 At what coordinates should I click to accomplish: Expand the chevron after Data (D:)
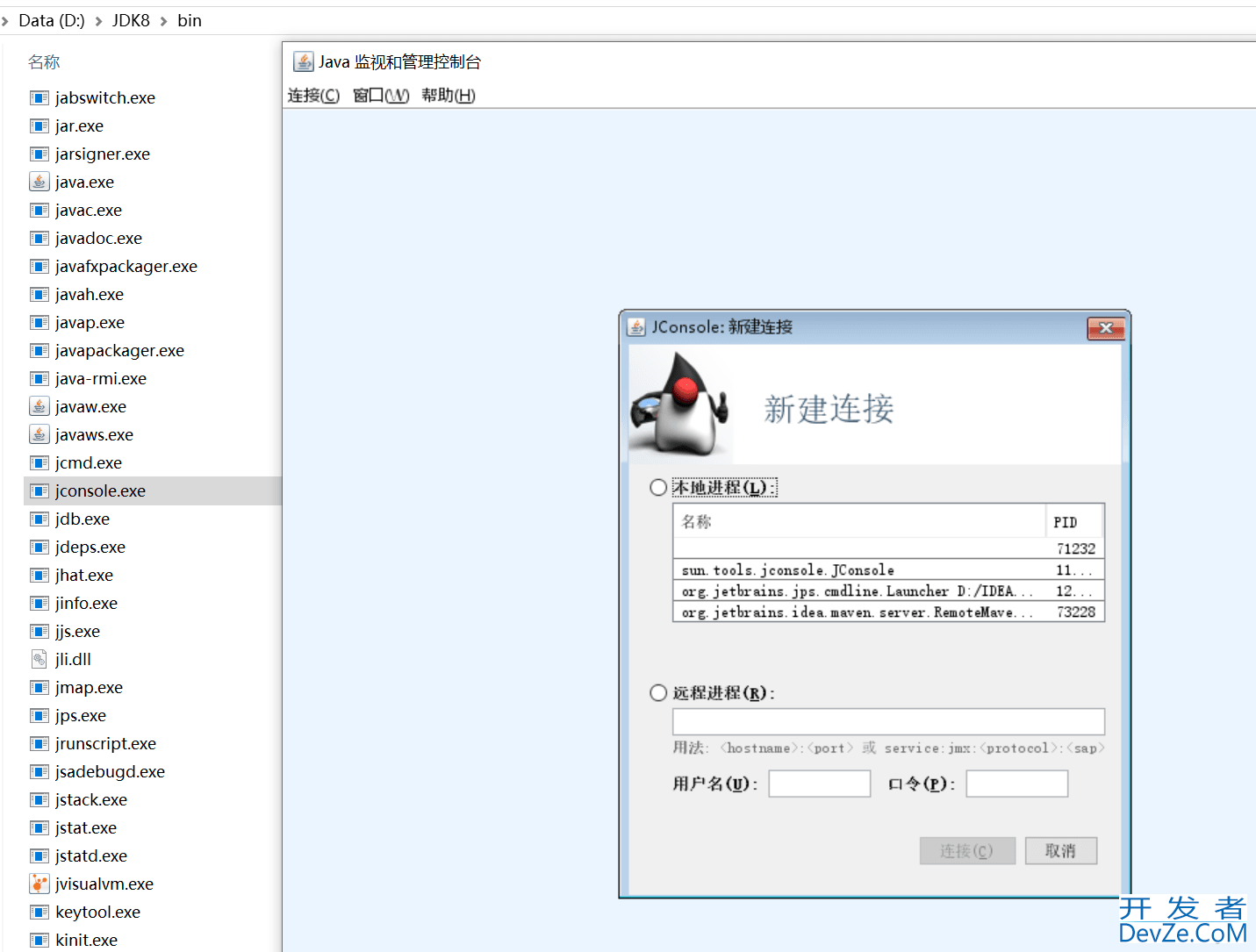(98, 21)
